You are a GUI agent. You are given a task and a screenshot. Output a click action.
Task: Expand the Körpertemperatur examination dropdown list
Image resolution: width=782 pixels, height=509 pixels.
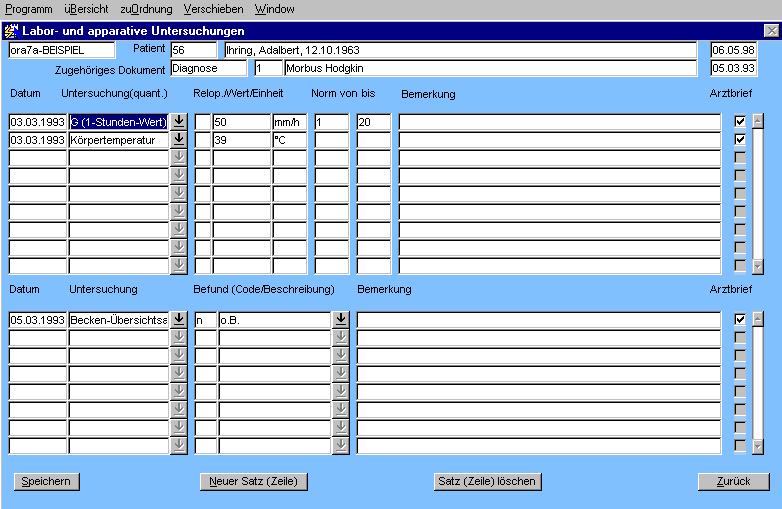pos(179,140)
